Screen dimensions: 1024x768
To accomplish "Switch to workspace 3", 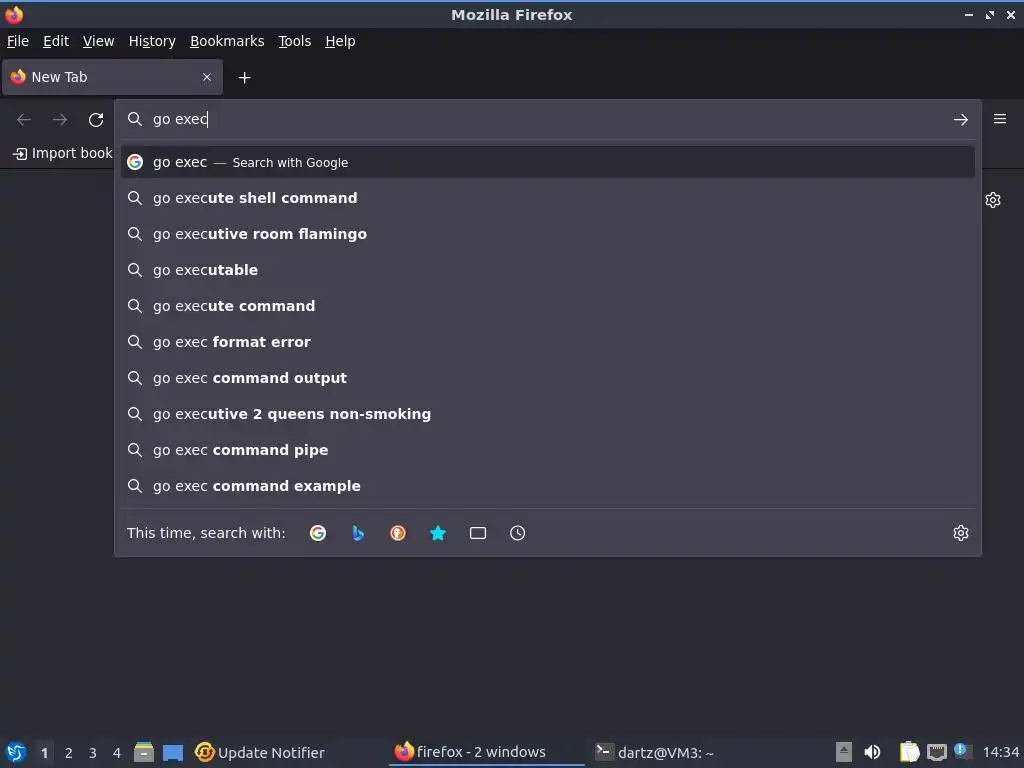I will 93,753.
